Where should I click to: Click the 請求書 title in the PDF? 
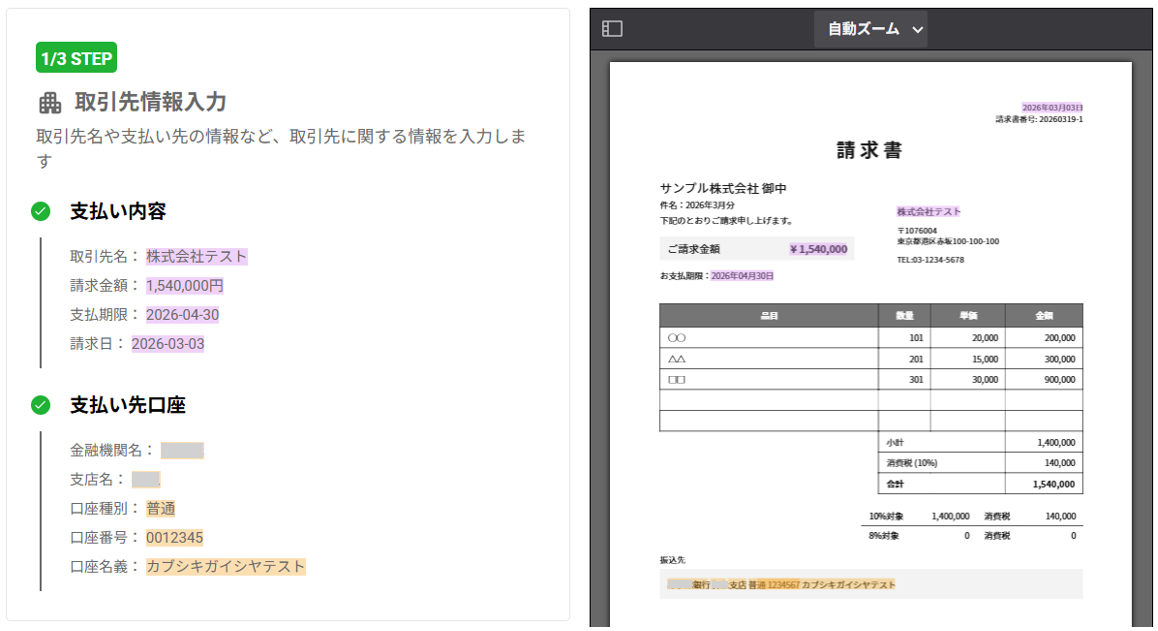(869, 151)
